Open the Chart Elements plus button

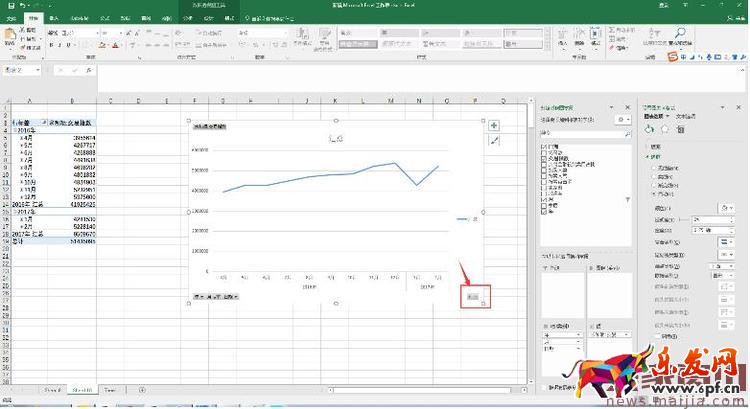493,126
